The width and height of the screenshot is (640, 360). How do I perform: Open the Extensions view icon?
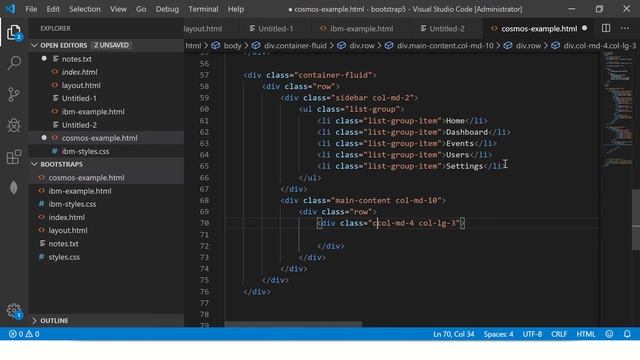[x=14, y=157]
